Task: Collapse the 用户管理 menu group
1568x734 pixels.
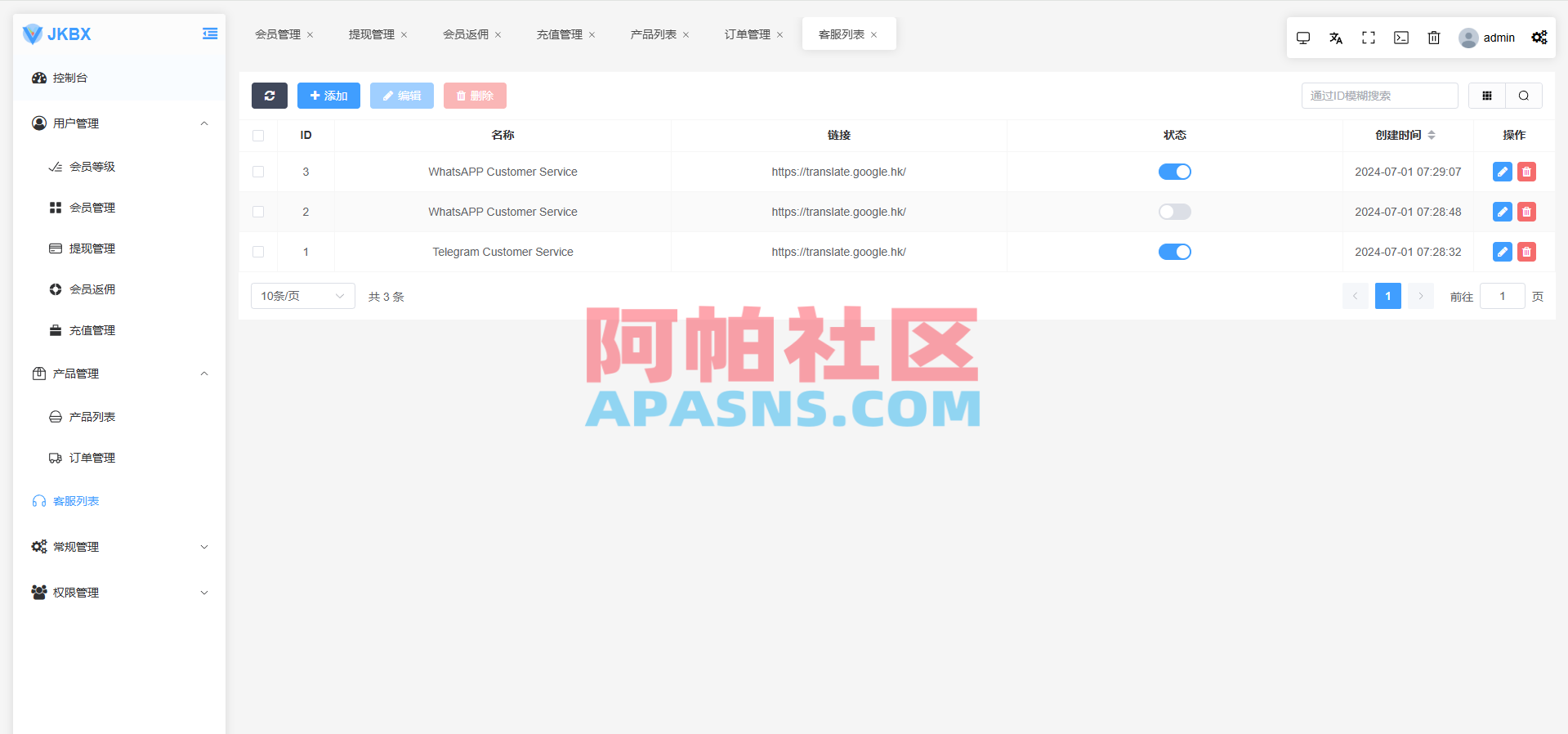Action: coord(119,123)
